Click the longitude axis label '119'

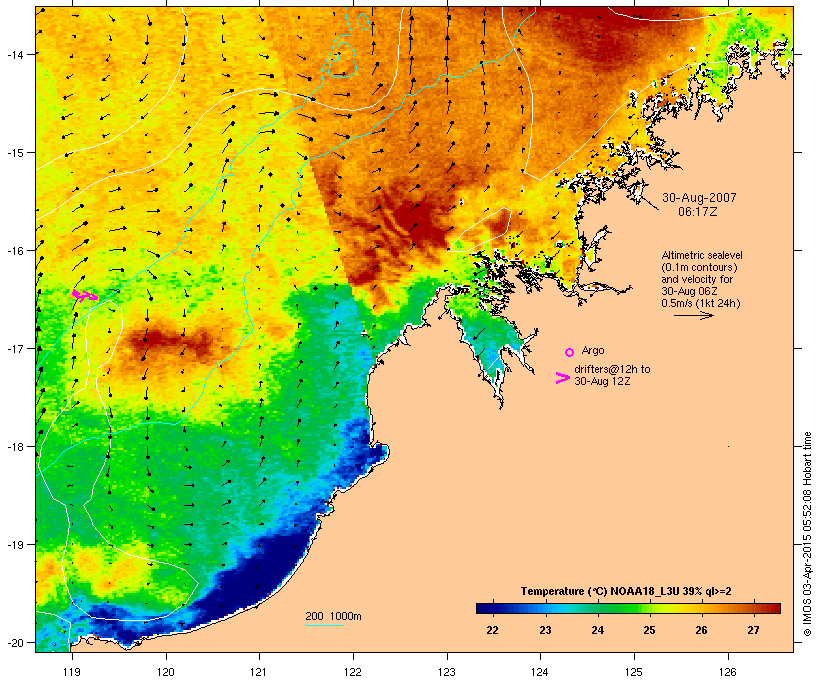pyautogui.click(x=72, y=672)
